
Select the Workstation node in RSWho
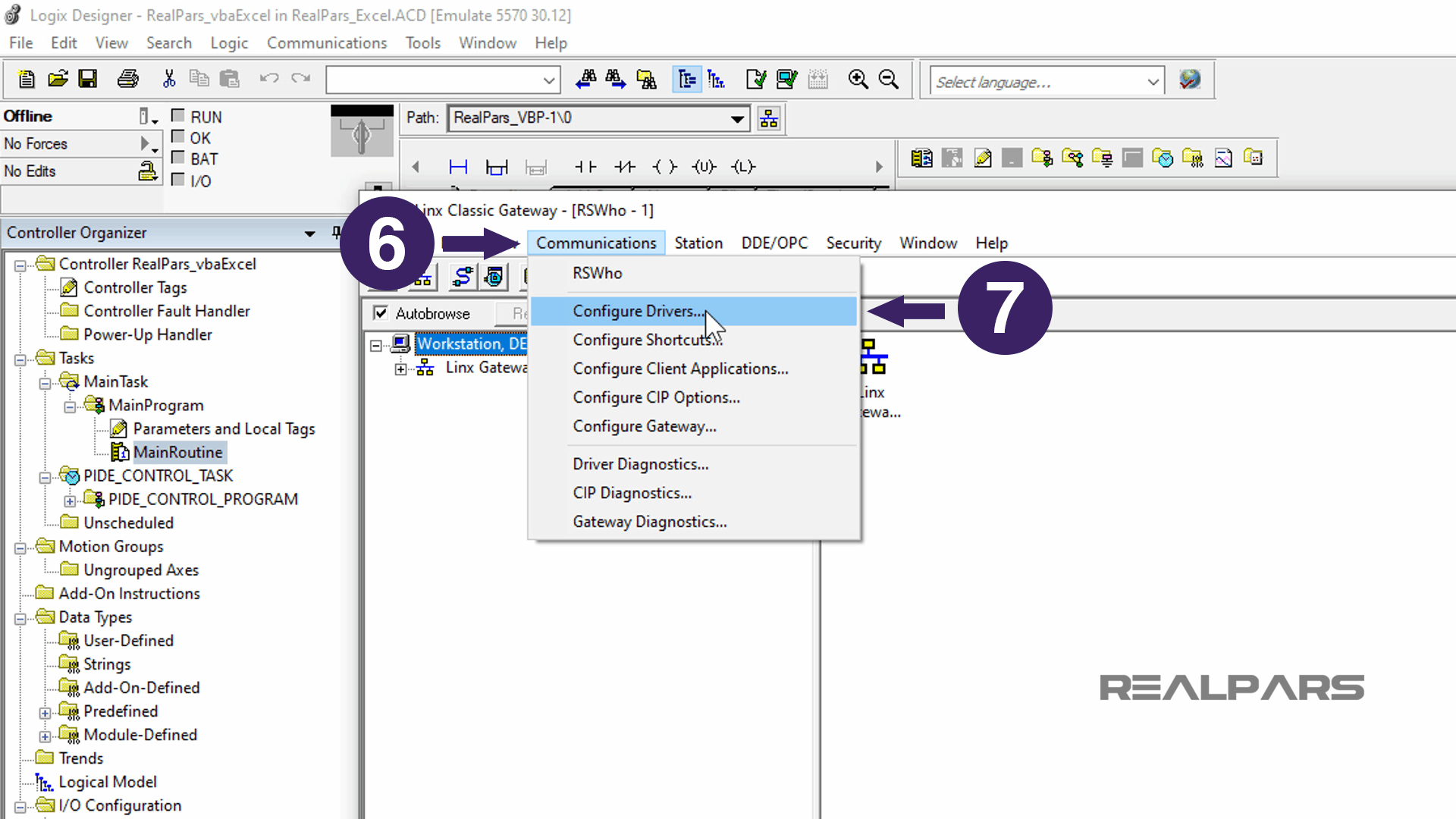[471, 344]
